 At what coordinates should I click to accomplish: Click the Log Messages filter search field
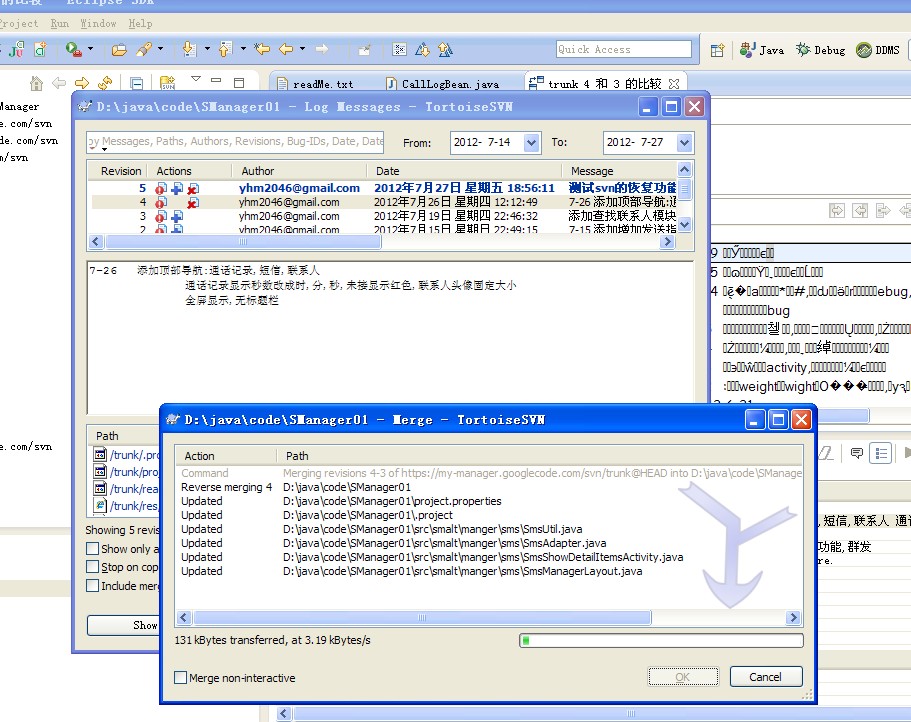[235, 142]
